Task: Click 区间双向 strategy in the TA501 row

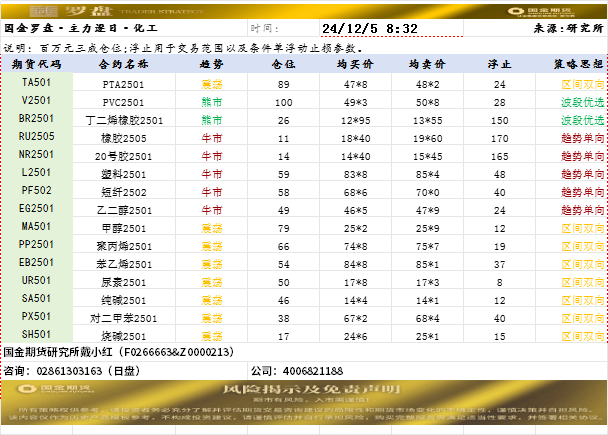Action: [x=582, y=84]
